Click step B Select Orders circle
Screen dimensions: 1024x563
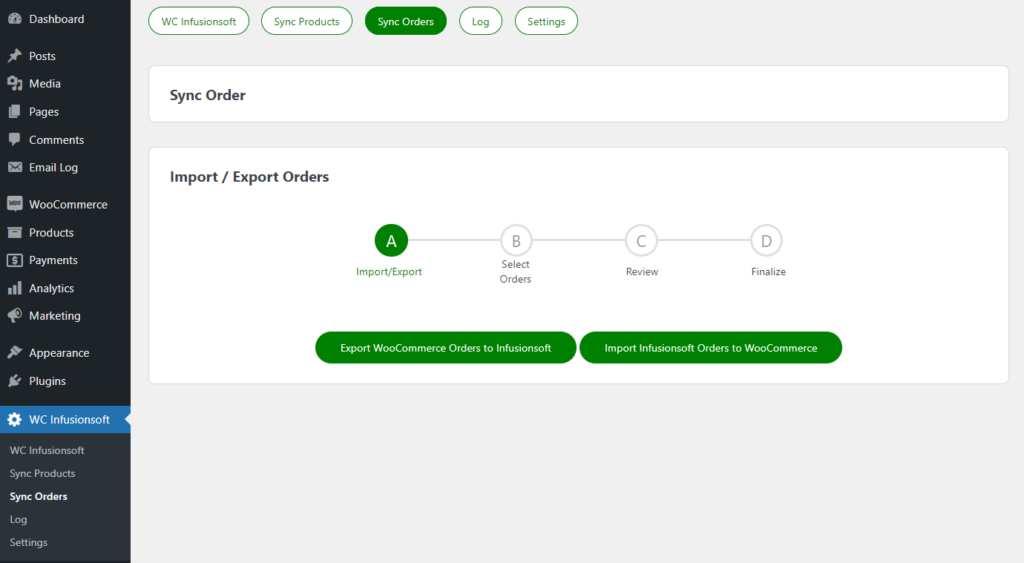[516, 241]
